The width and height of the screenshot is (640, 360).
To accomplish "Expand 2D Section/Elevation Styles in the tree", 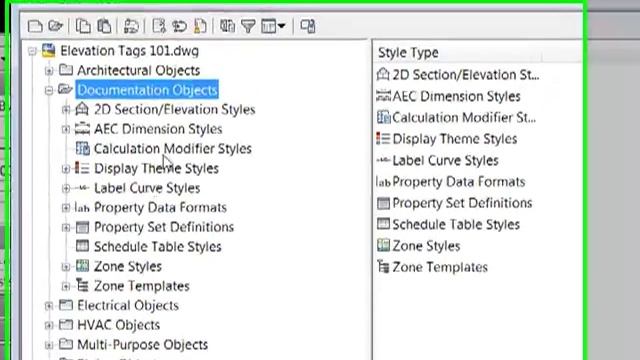I will click(x=66, y=109).
